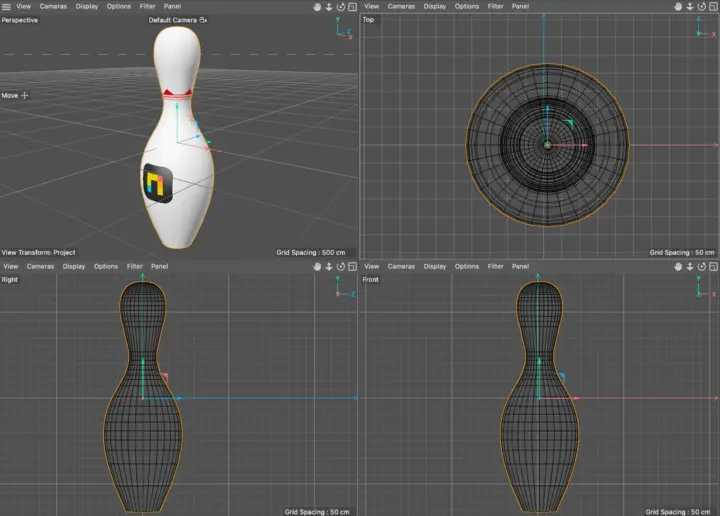Click rotate icon in Top viewport
The width and height of the screenshot is (720, 516).
(x=702, y=7)
